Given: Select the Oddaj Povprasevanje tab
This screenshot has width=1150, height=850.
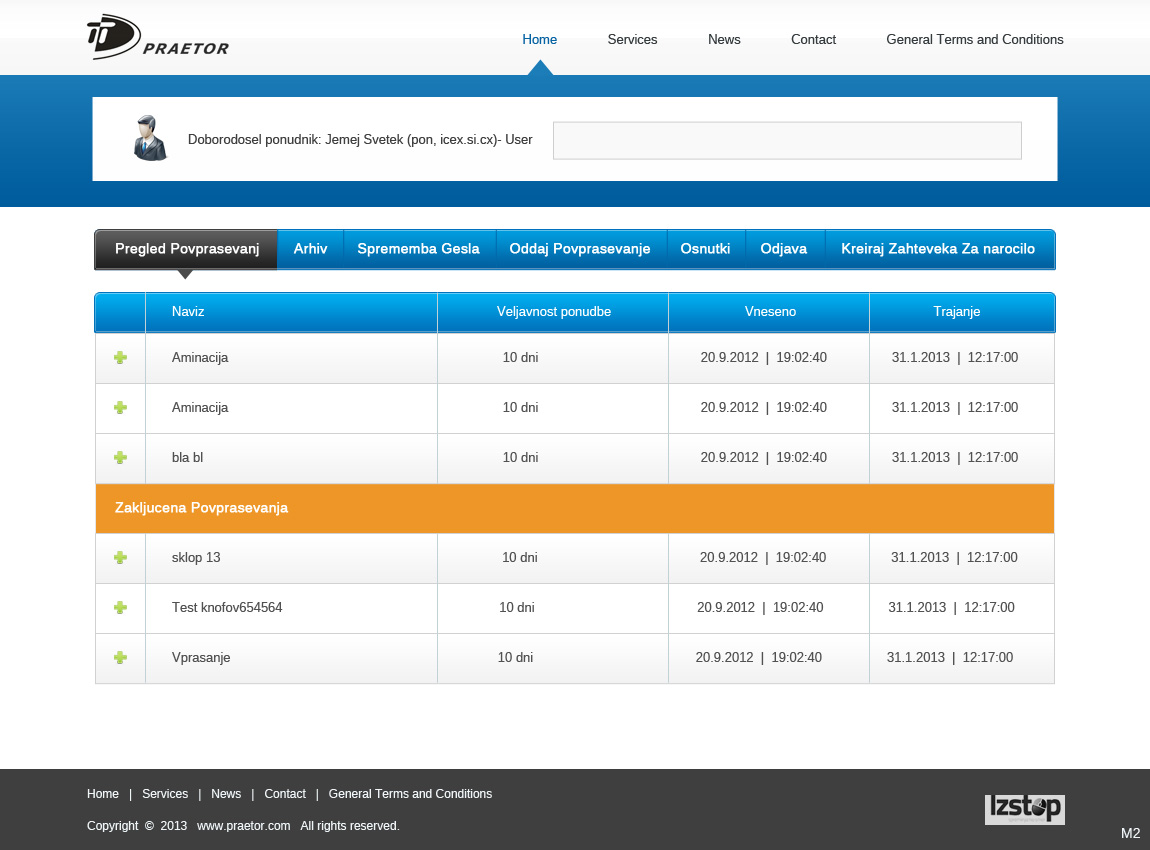Looking at the screenshot, I should (580, 249).
